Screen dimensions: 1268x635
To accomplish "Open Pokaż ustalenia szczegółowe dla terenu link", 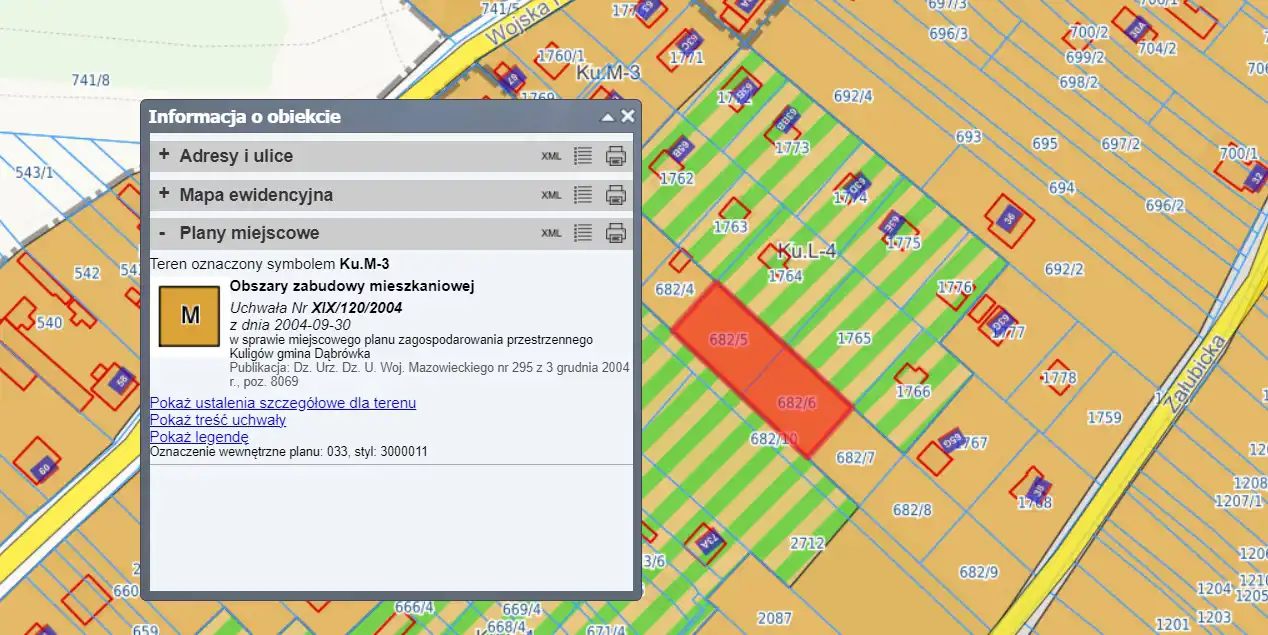I will (283, 403).
